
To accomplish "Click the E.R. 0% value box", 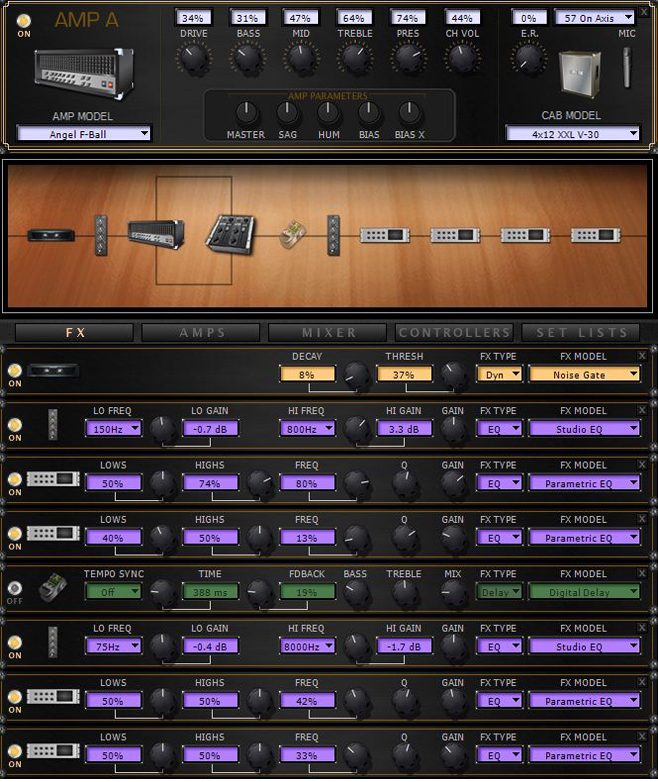I will [528, 18].
